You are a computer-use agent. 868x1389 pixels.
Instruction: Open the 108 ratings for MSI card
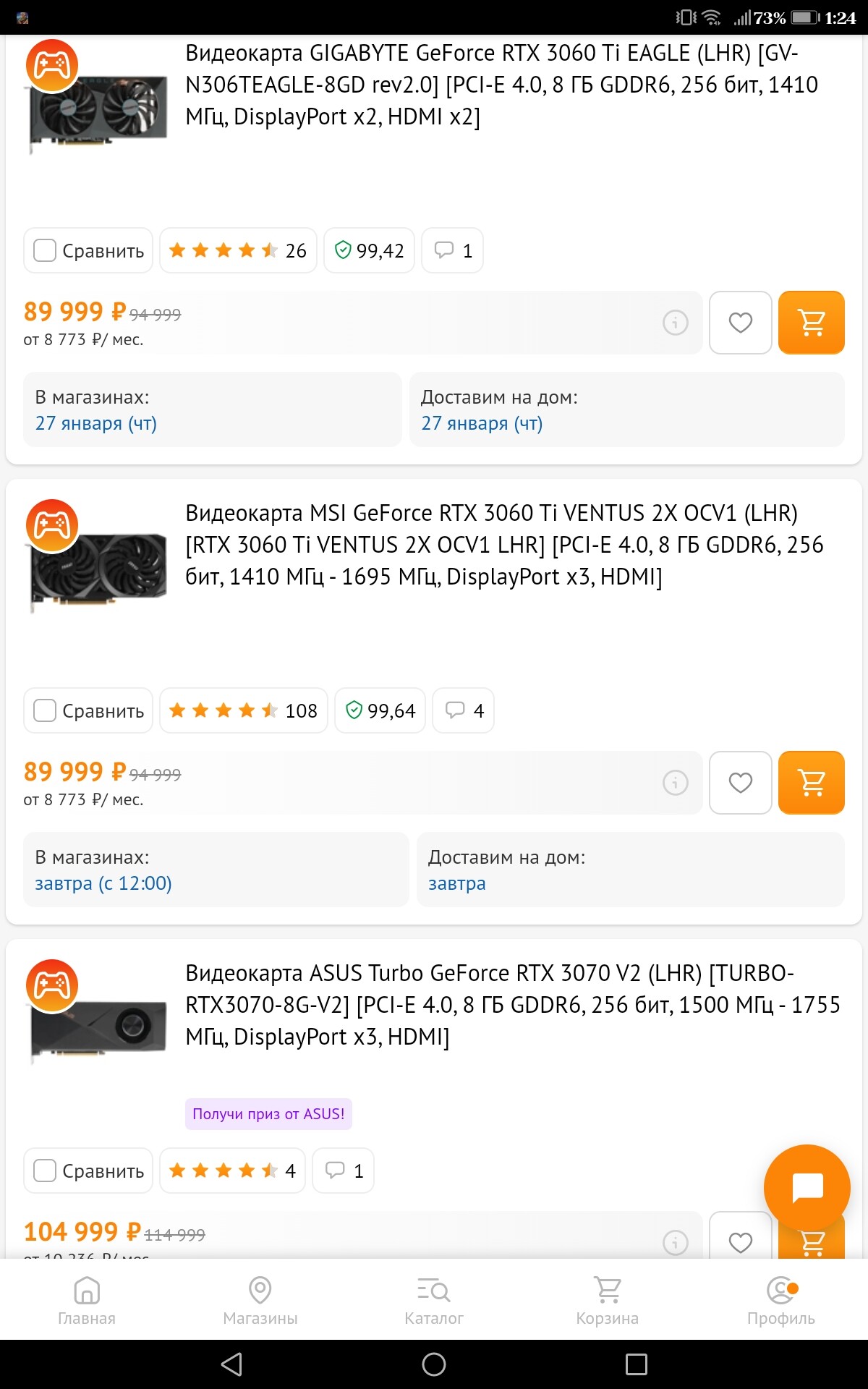pyautogui.click(x=244, y=711)
